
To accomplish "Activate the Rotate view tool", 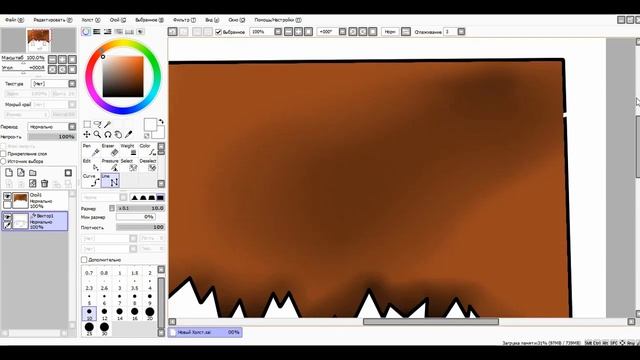I will 107,134.
